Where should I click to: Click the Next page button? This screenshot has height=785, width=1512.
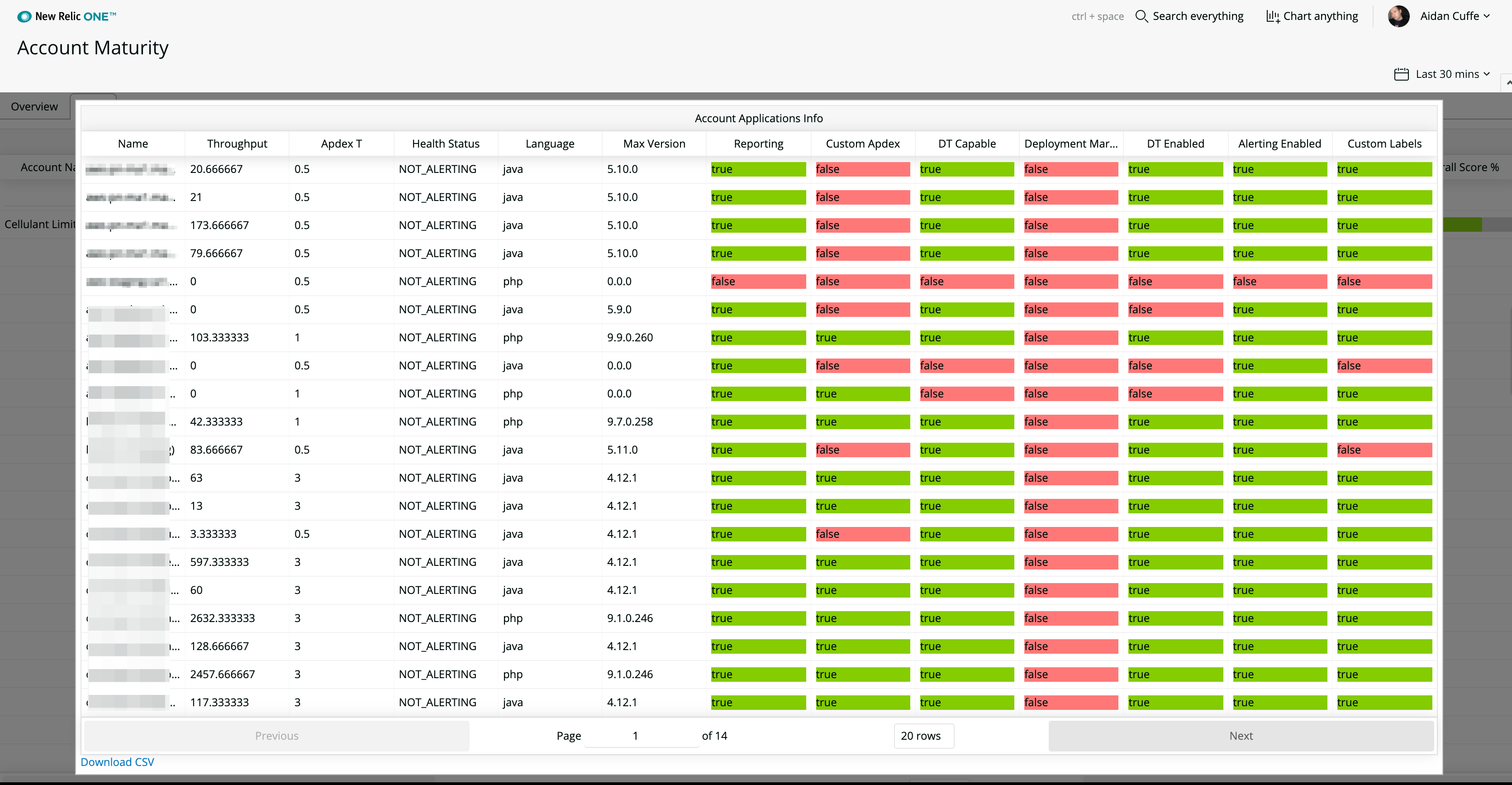coord(1240,736)
